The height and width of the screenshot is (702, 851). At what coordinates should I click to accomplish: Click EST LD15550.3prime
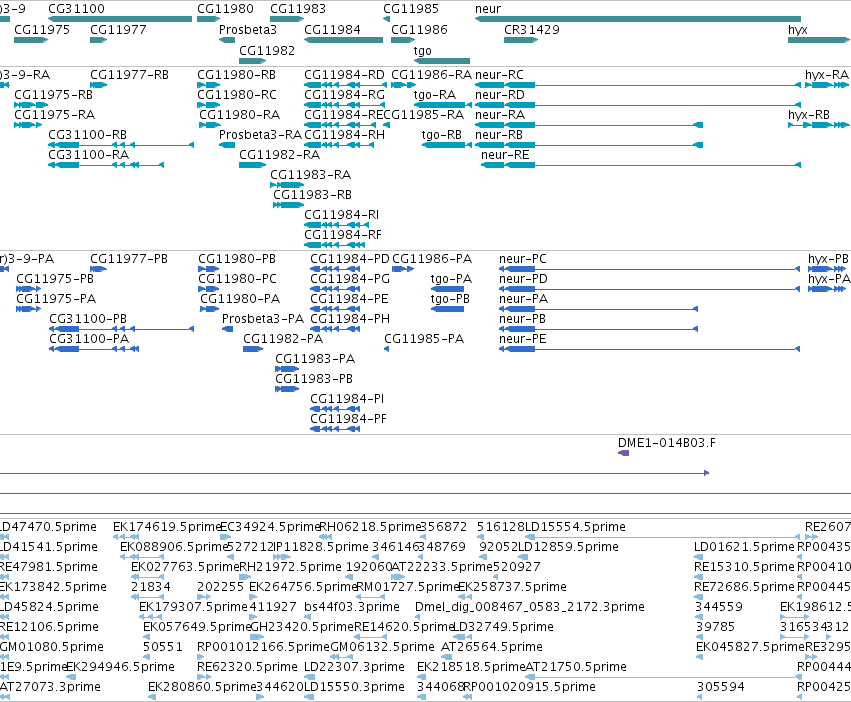pyautogui.click(x=354, y=687)
